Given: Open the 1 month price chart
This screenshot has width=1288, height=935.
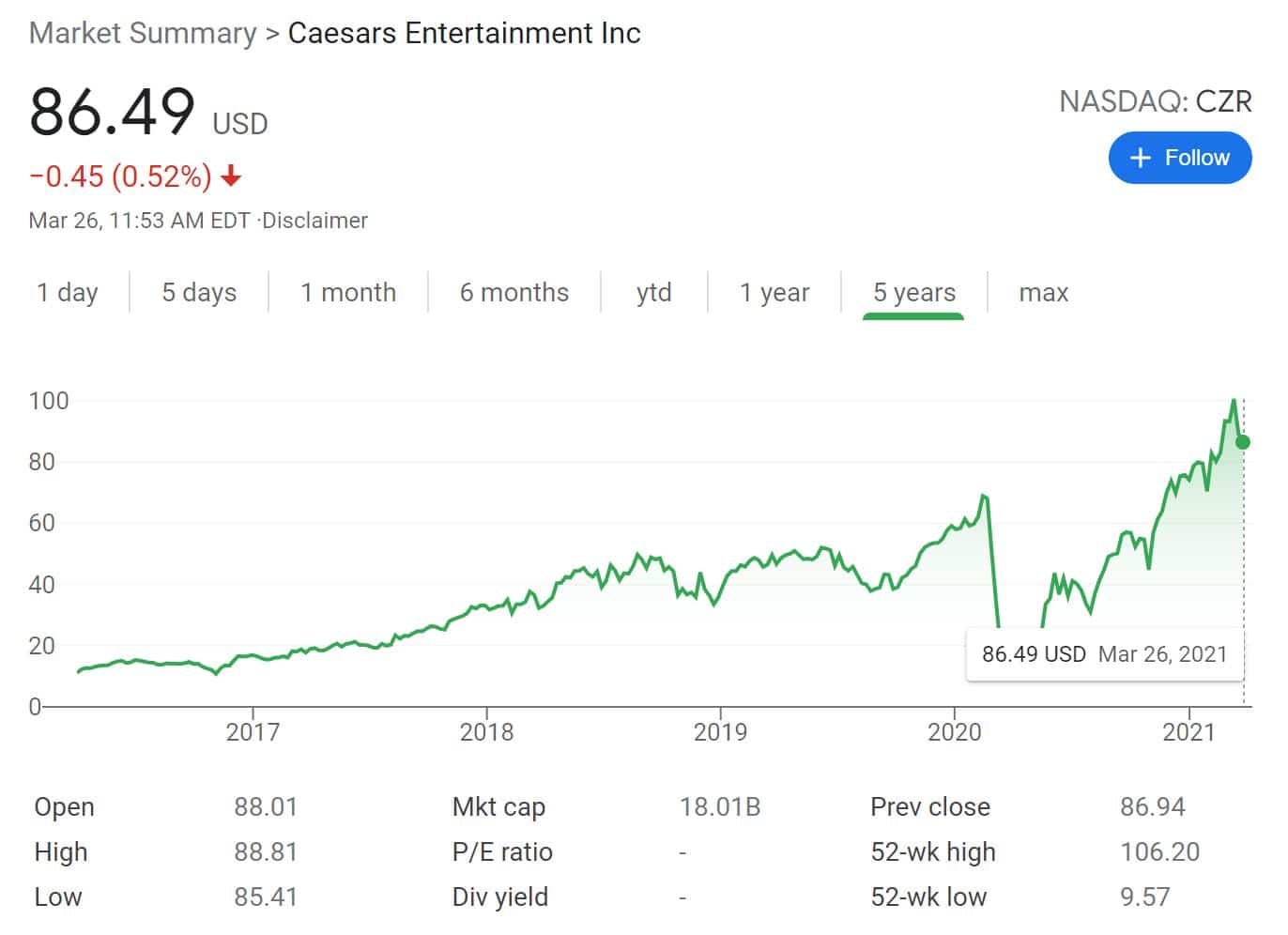Looking at the screenshot, I should pyautogui.click(x=348, y=292).
